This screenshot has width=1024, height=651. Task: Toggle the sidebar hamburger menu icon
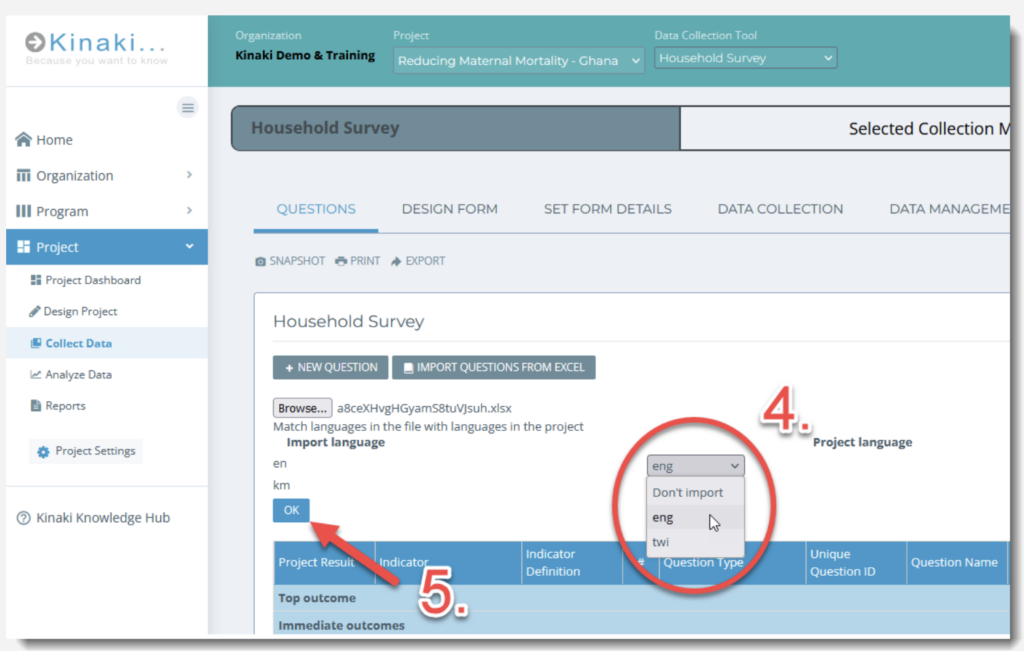pyautogui.click(x=187, y=107)
